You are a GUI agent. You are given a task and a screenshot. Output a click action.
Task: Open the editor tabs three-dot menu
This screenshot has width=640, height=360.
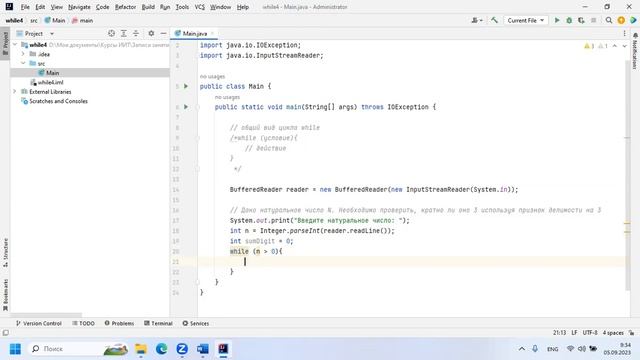tap(624, 33)
